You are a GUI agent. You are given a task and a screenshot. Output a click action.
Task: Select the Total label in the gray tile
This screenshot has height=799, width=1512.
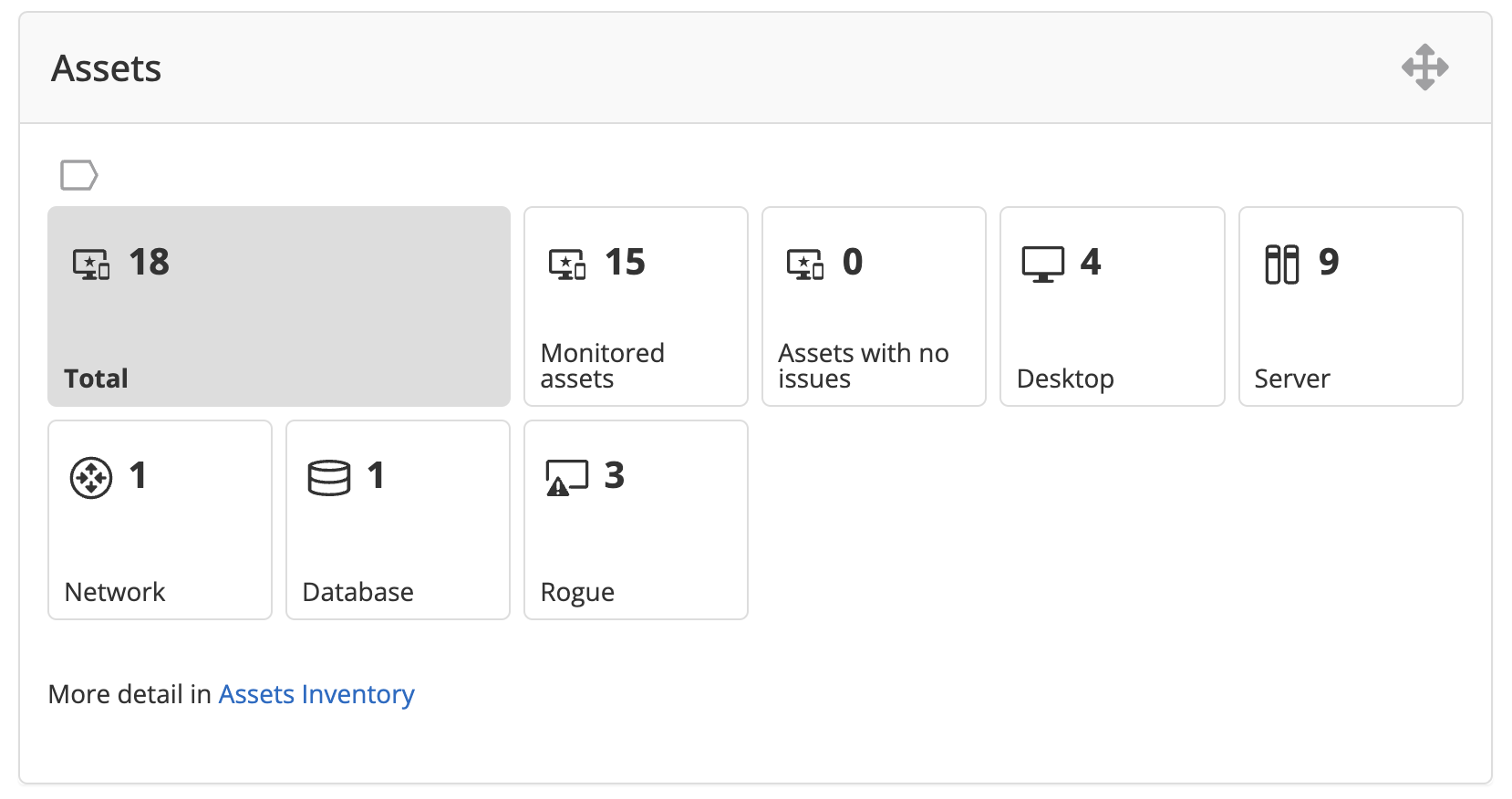(96, 379)
